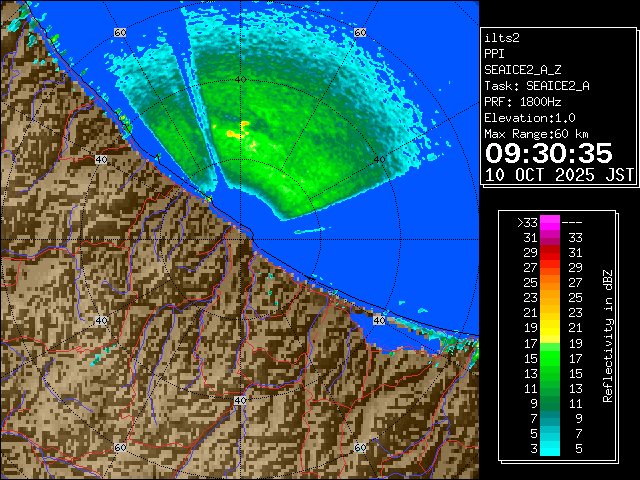Click the orange 23 dBZ legend band
640x480 pixels.
pyautogui.click(x=550, y=297)
